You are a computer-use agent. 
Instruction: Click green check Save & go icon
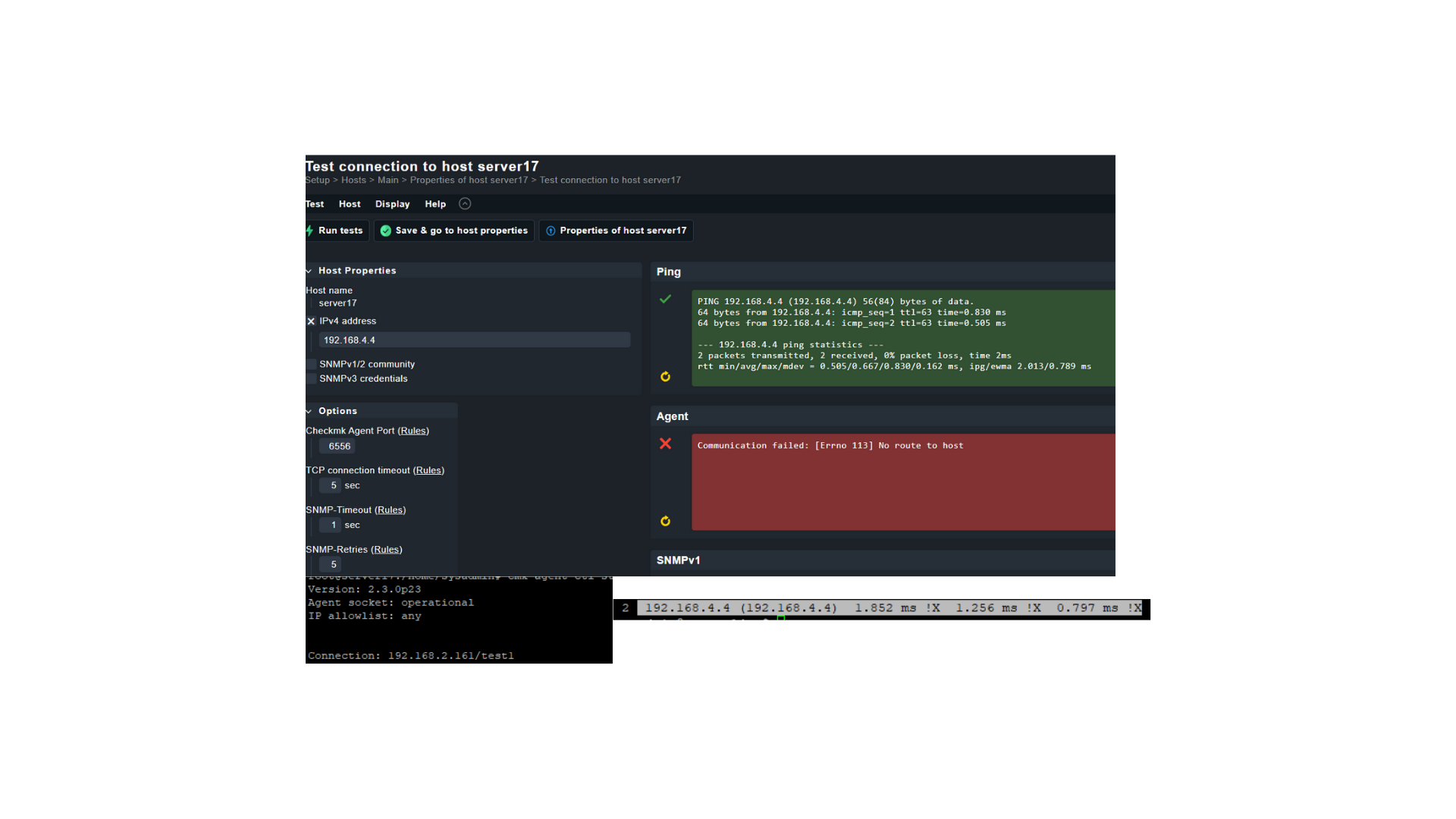386,231
